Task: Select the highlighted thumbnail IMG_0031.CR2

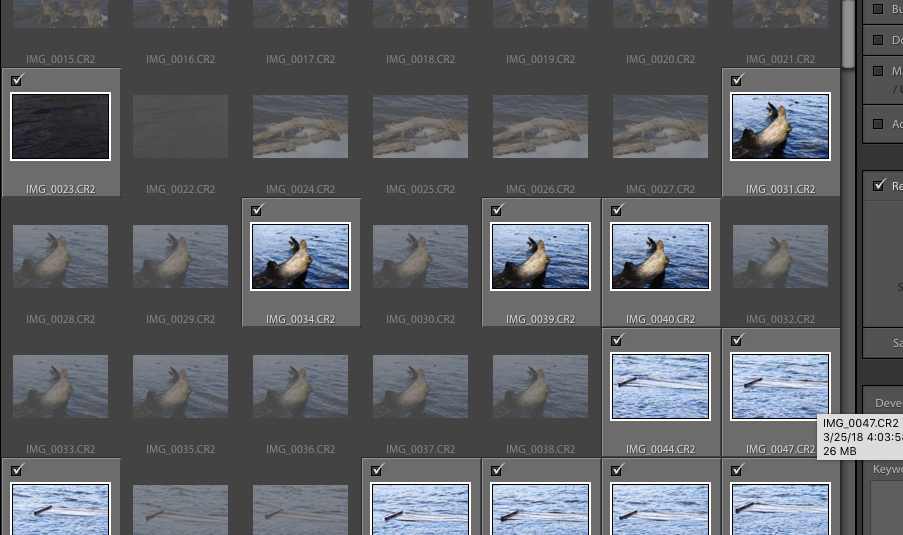Action: click(780, 126)
